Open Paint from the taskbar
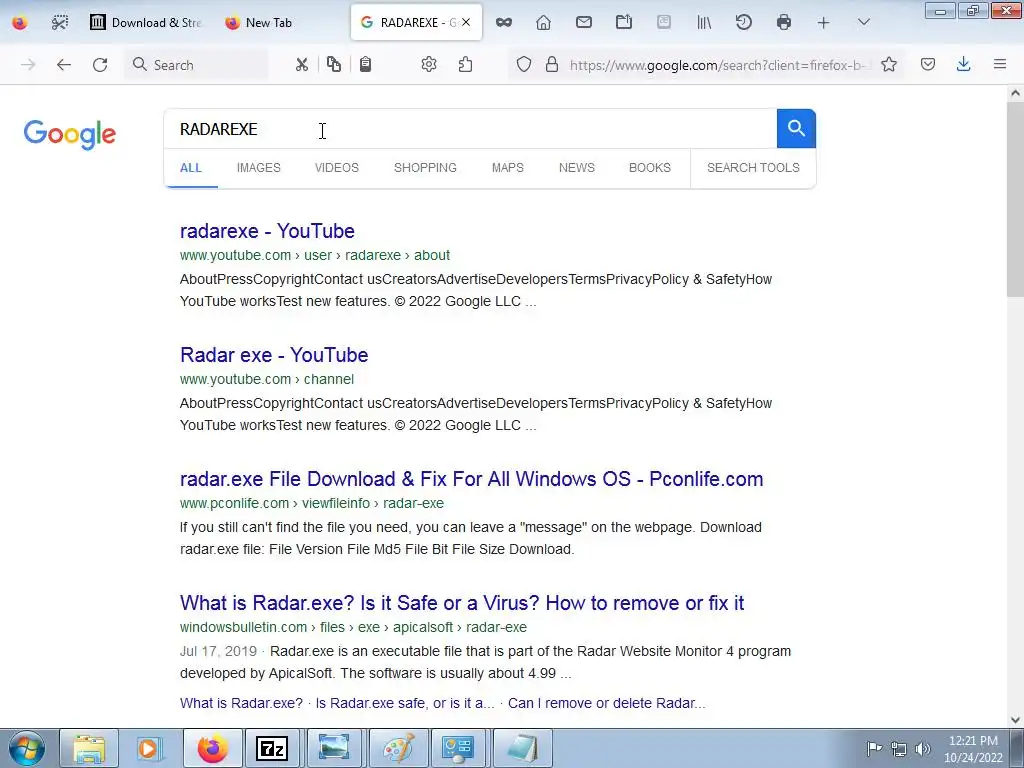 click(x=398, y=748)
